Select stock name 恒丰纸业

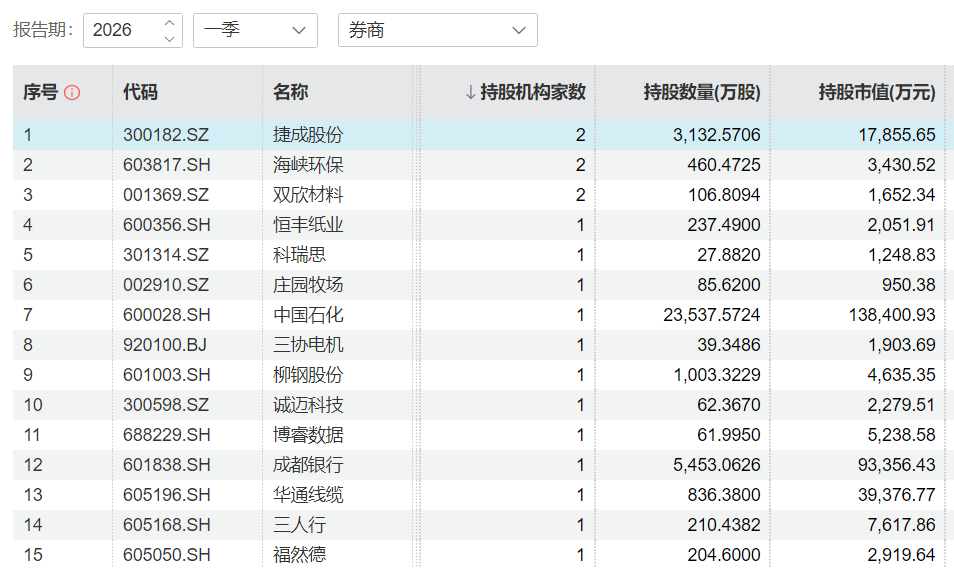pyautogui.click(x=308, y=225)
